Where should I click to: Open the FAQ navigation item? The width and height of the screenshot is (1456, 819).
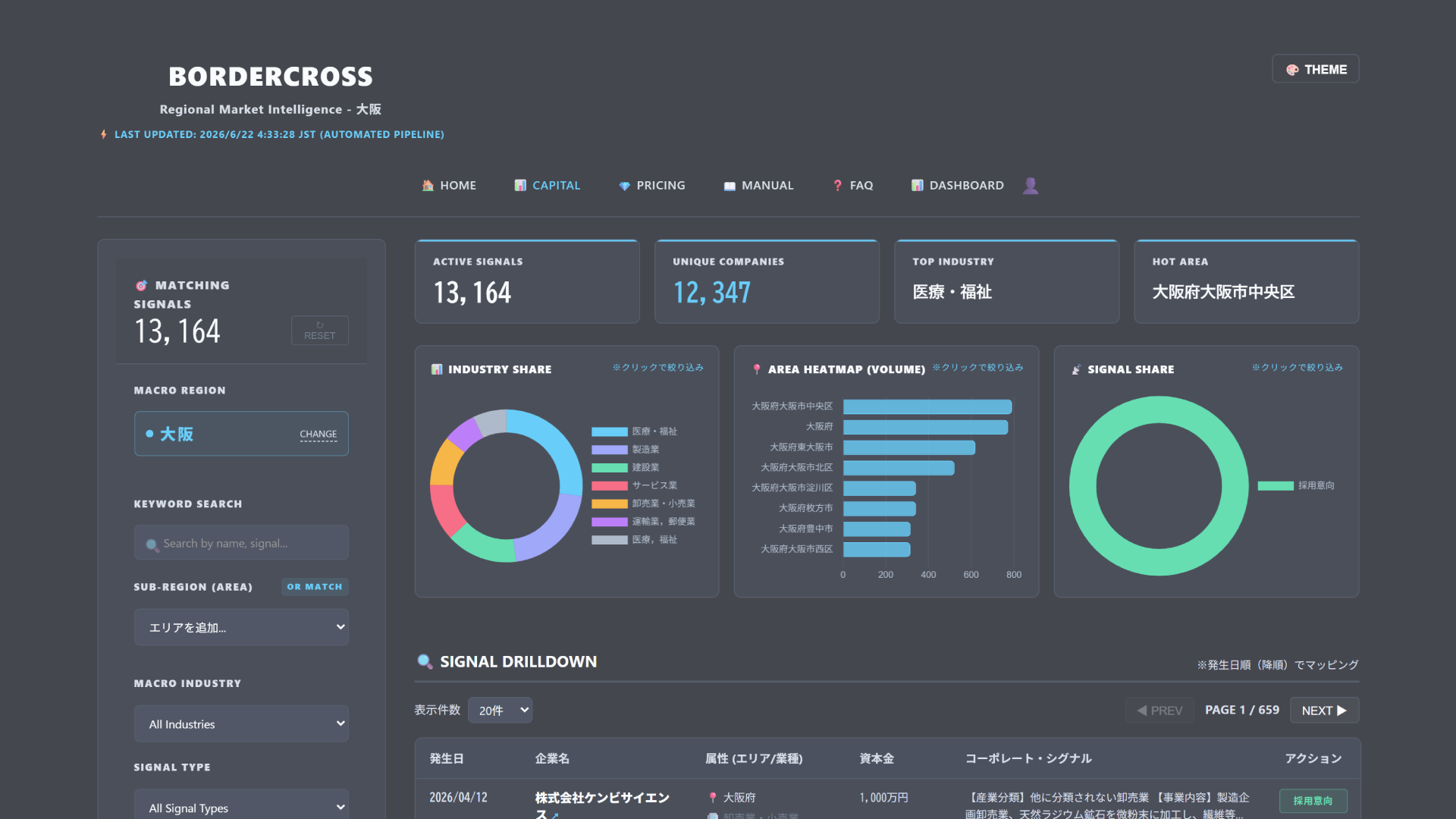click(852, 185)
